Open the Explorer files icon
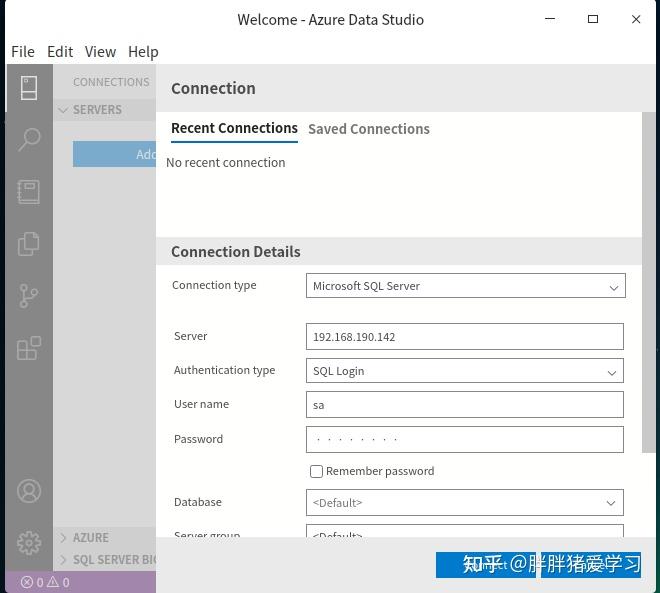This screenshot has width=660, height=593. click(x=29, y=244)
